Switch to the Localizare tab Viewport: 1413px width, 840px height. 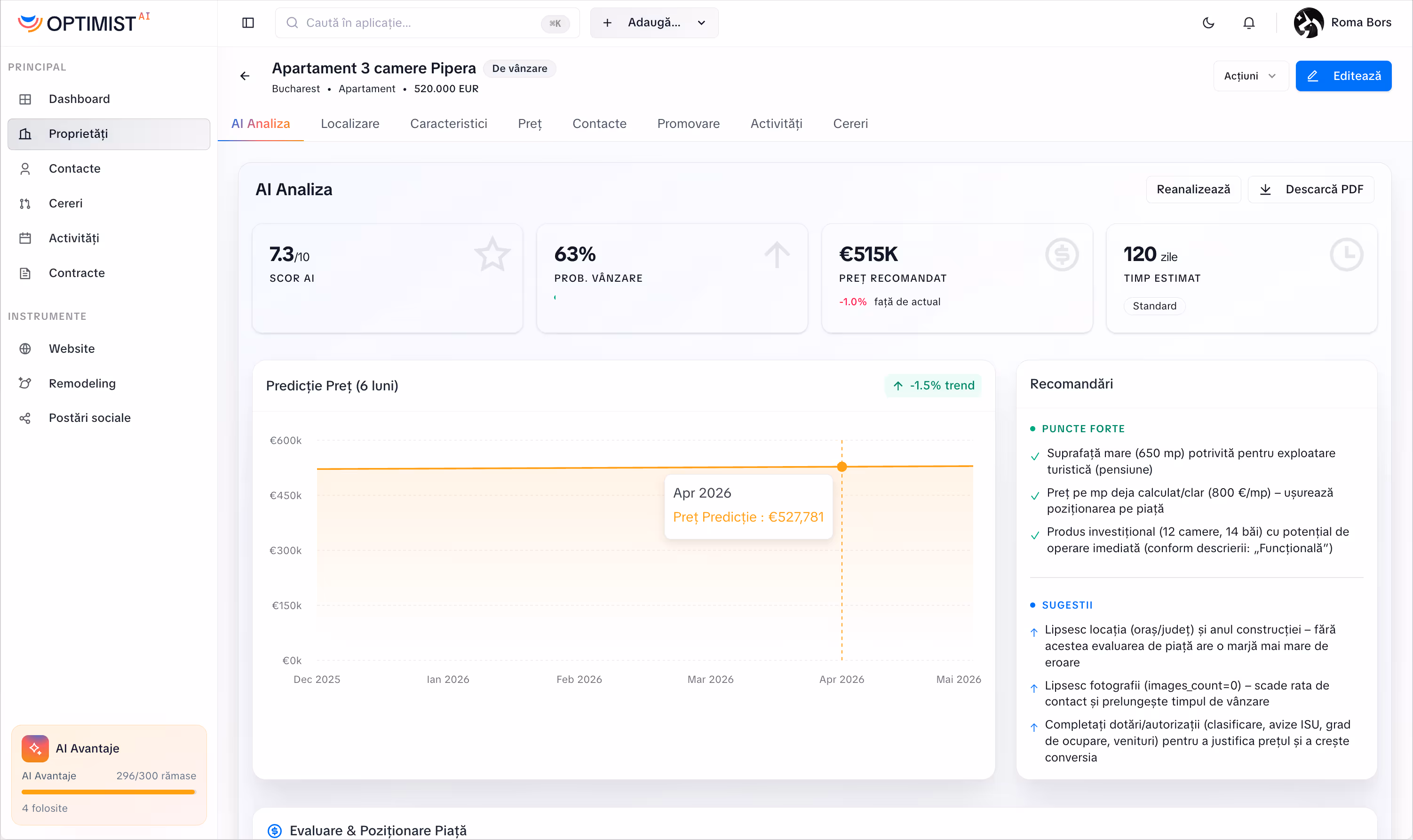pos(350,123)
